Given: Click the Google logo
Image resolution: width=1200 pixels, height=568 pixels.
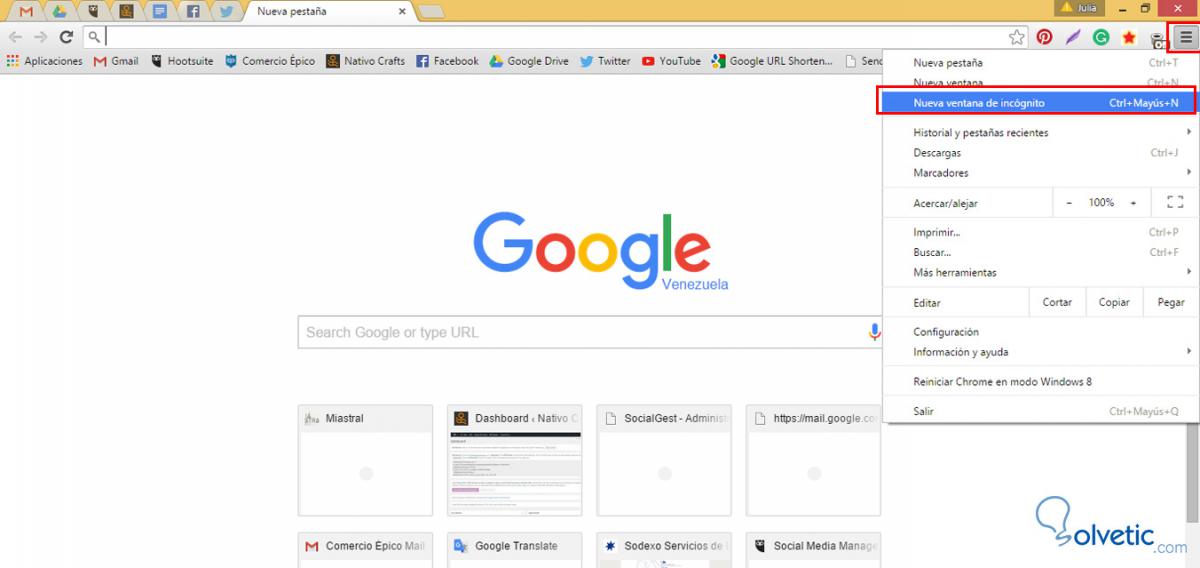Looking at the screenshot, I should (x=591, y=251).
